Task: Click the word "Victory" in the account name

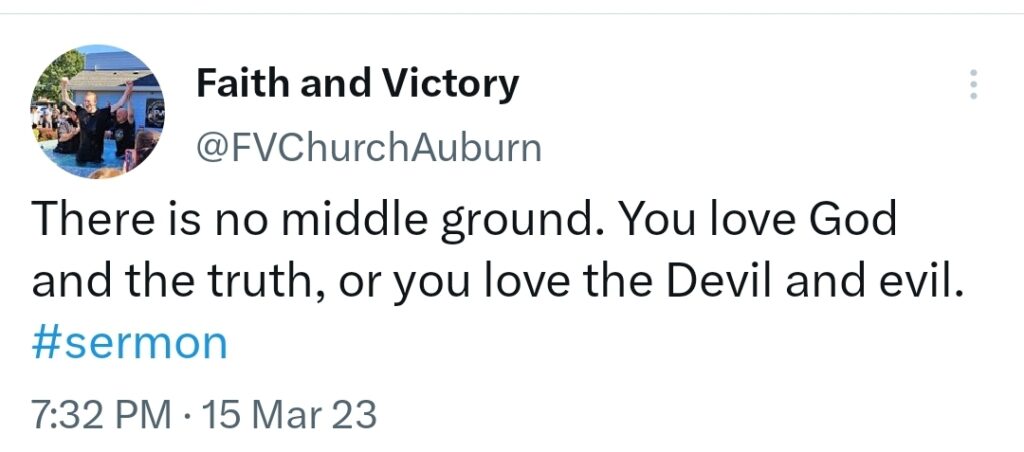Action: point(450,85)
